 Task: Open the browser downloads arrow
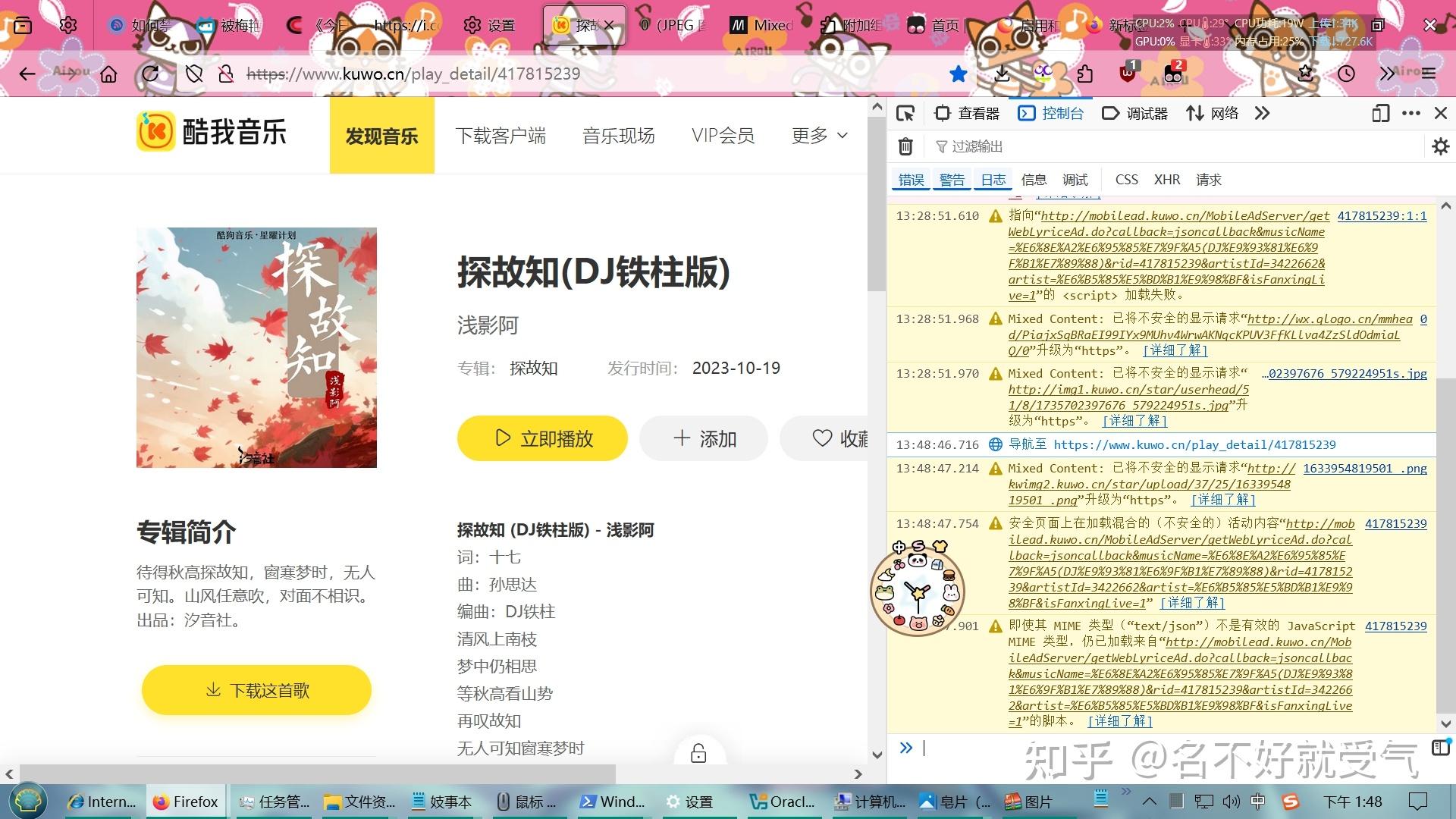1002,74
